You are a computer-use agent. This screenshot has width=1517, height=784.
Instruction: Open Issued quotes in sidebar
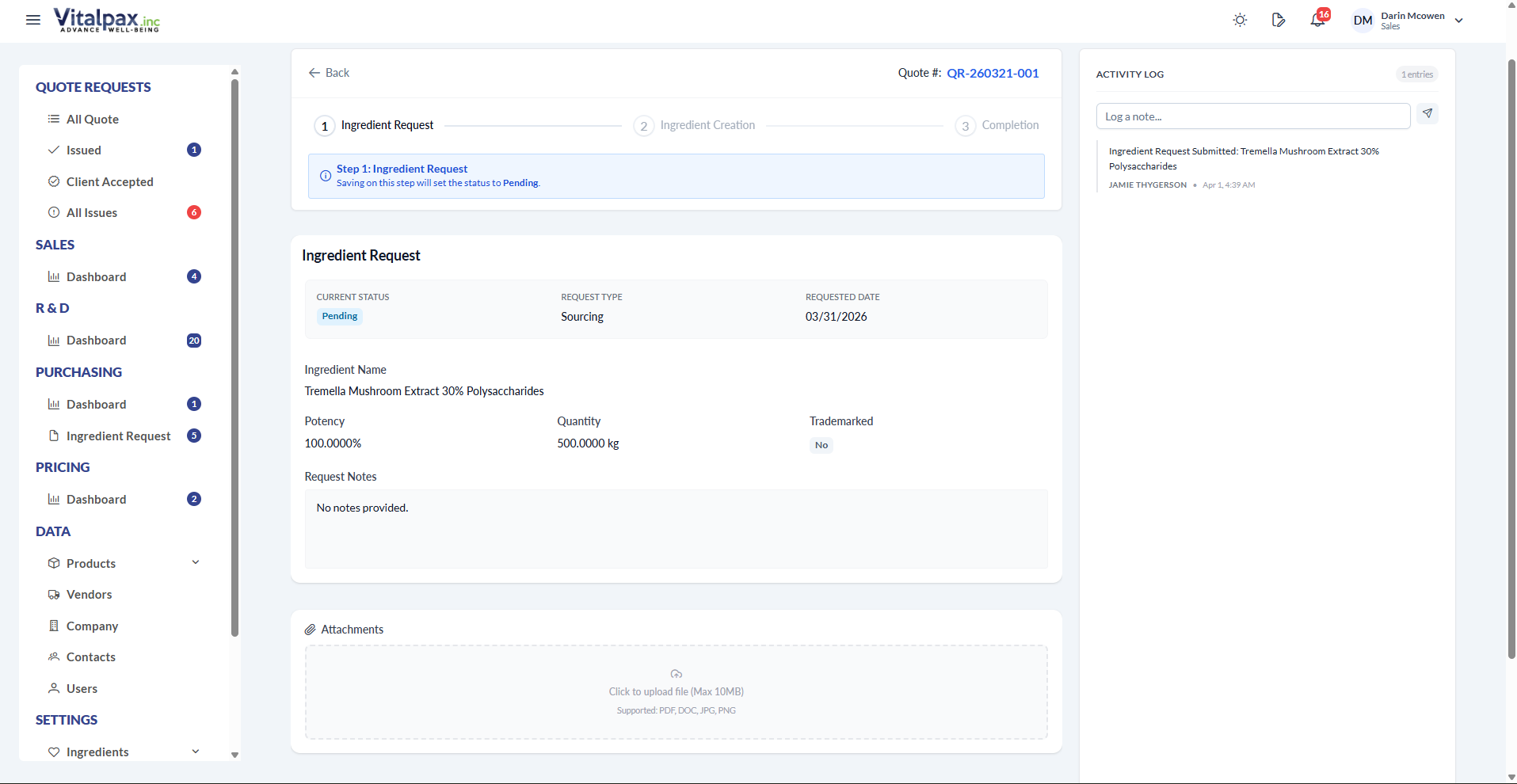tap(84, 150)
